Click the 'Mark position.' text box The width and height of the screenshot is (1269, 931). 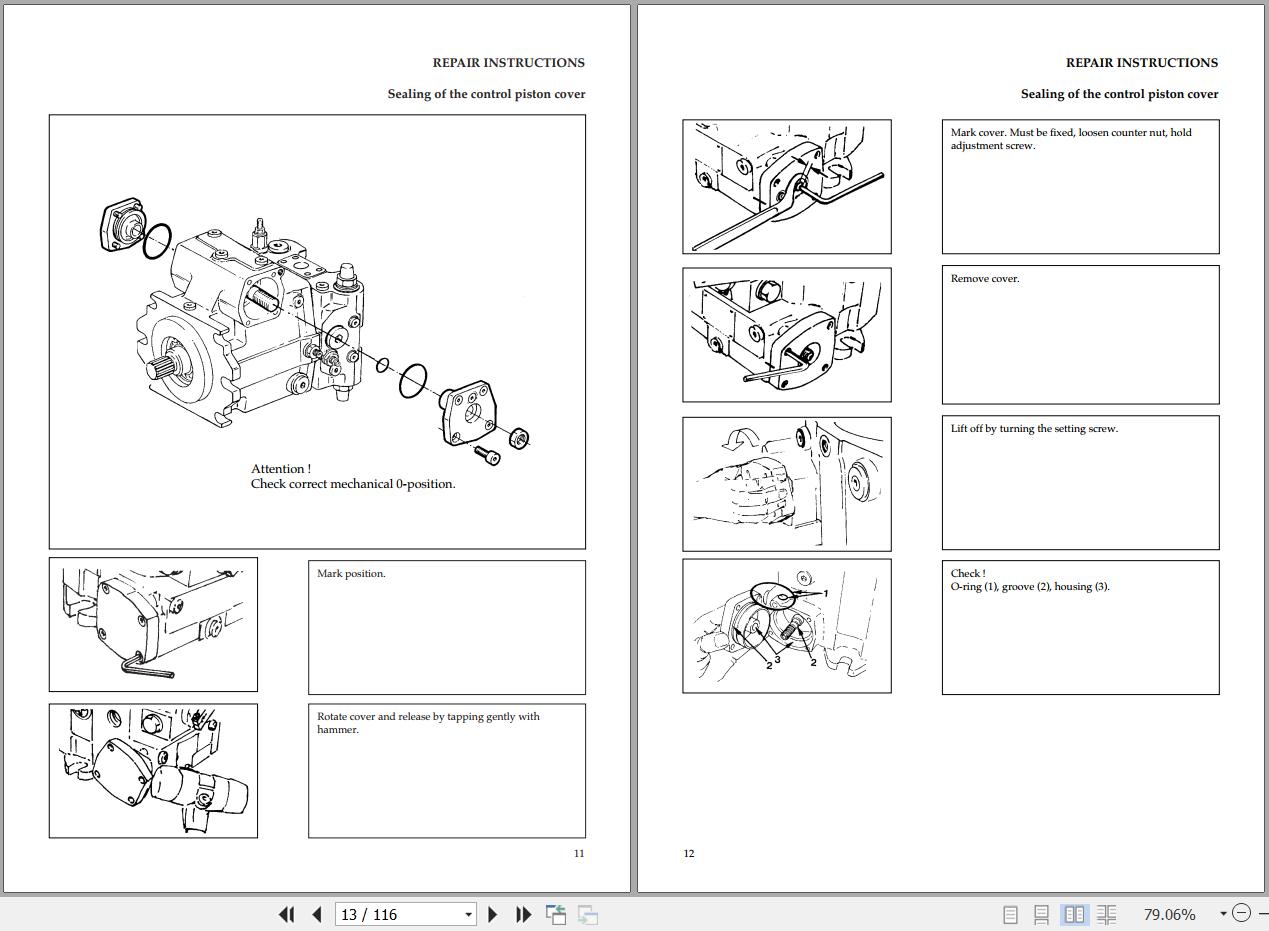[x=446, y=627]
